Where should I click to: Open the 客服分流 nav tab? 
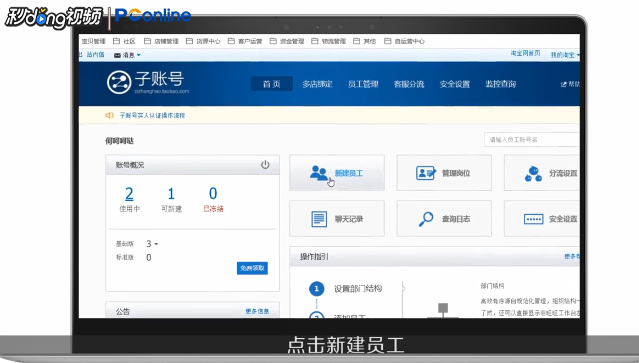point(409,84)
